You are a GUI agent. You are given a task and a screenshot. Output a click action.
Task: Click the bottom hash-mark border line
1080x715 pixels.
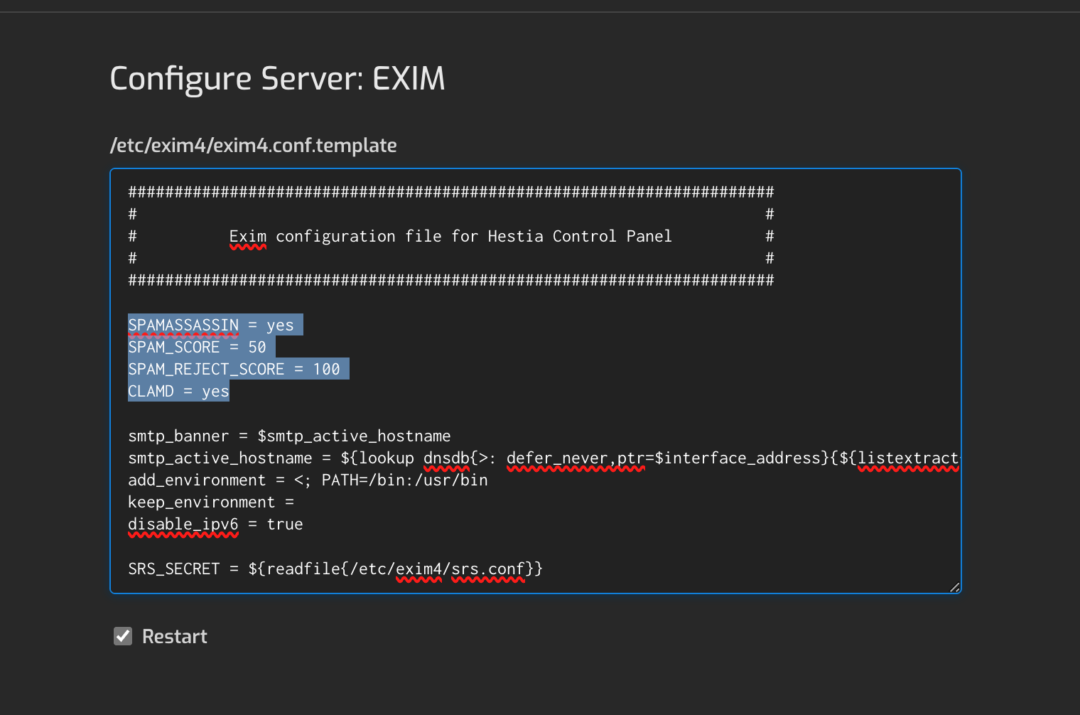click(451, 280)
